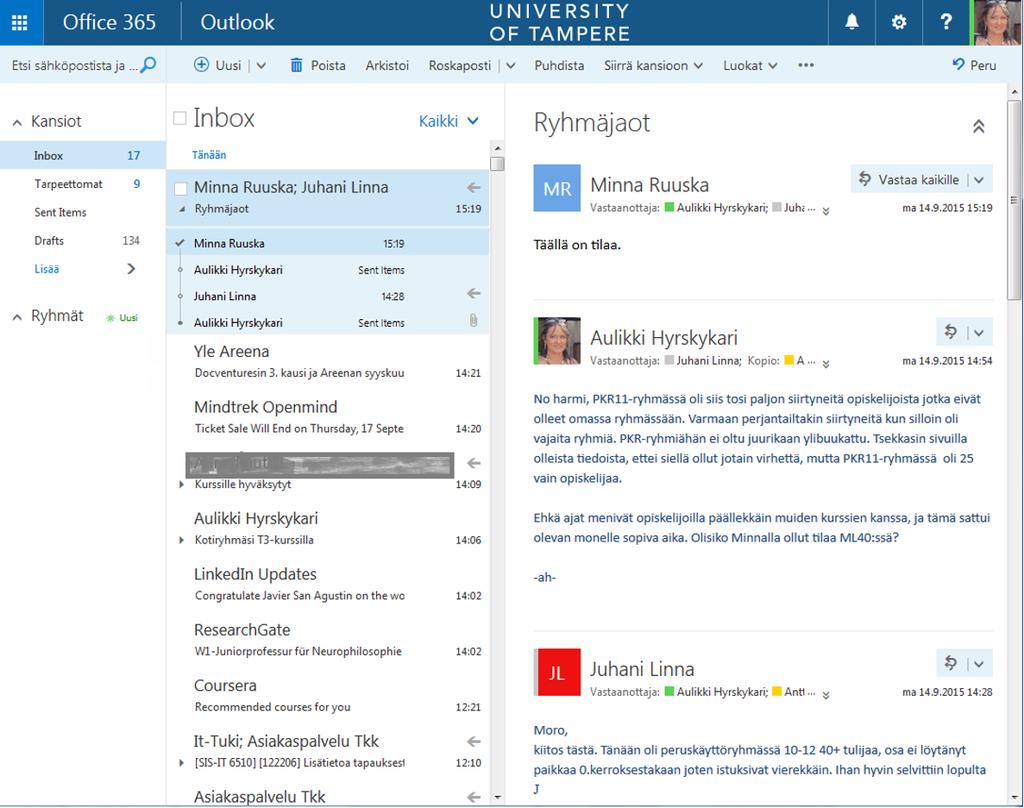This screenshot has height=808, width=1024.
Task: Collapse the Ryhmät section
Action: tap(17, 317)
